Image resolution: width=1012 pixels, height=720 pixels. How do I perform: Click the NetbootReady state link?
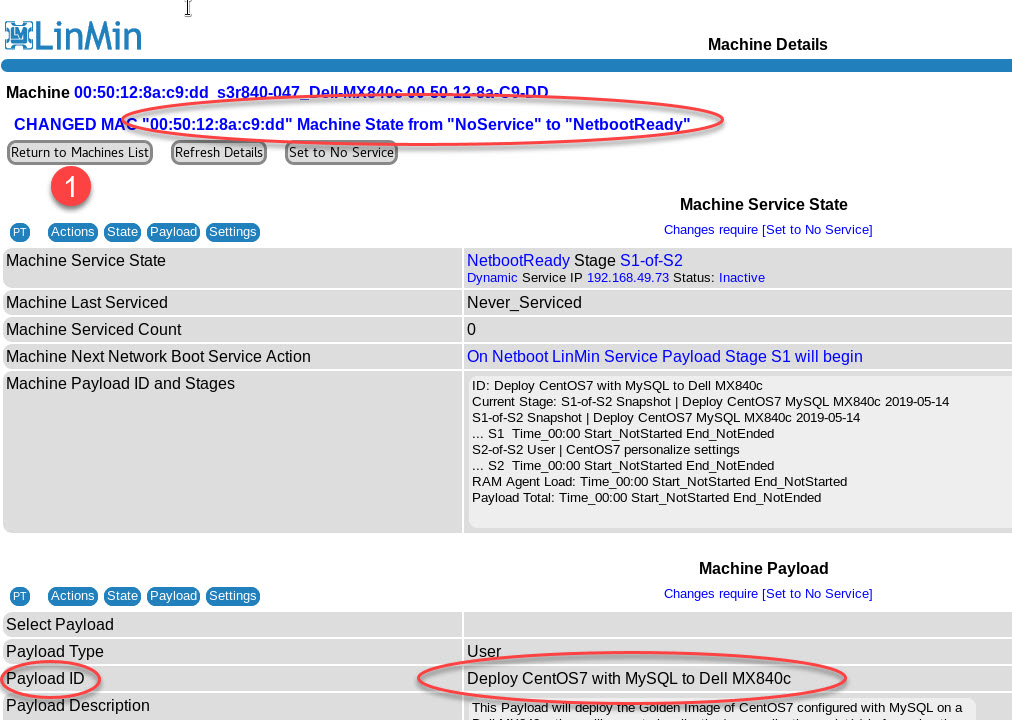[x=518, y=261]
